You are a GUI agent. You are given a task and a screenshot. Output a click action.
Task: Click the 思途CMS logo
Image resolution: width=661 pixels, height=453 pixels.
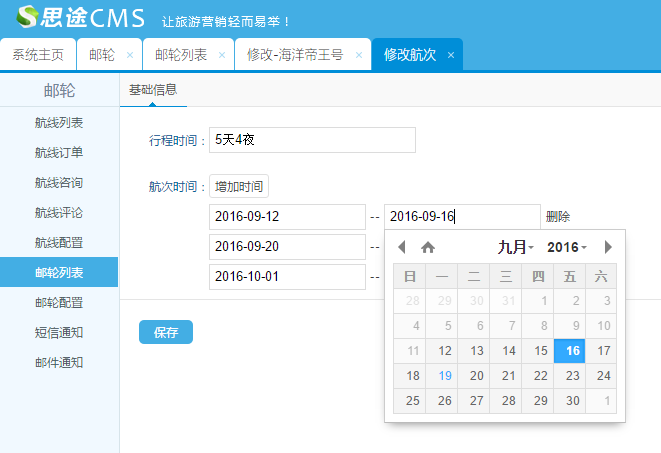coord(81,18)
